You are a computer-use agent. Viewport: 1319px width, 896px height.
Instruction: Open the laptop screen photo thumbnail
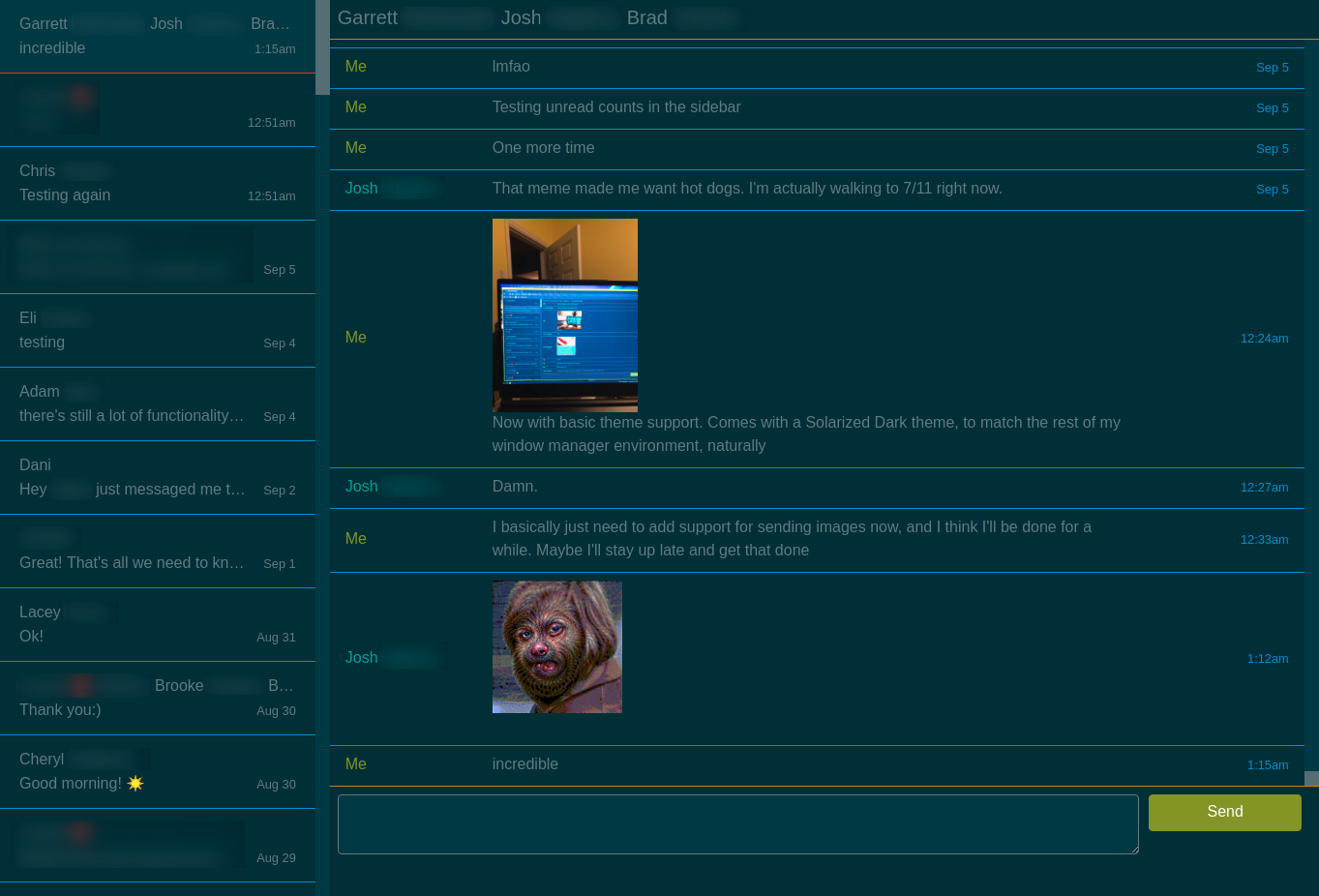[x=565, y=315]
